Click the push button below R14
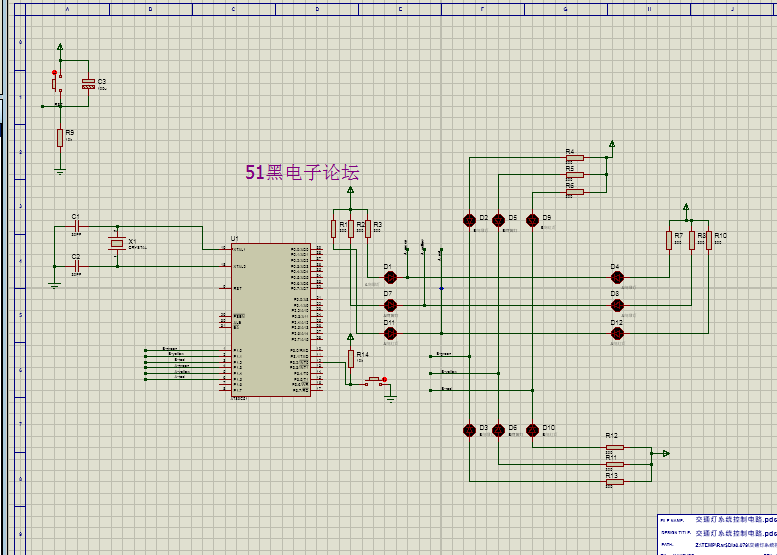This screenshot has height=555, width=777. tap(376, 382)
